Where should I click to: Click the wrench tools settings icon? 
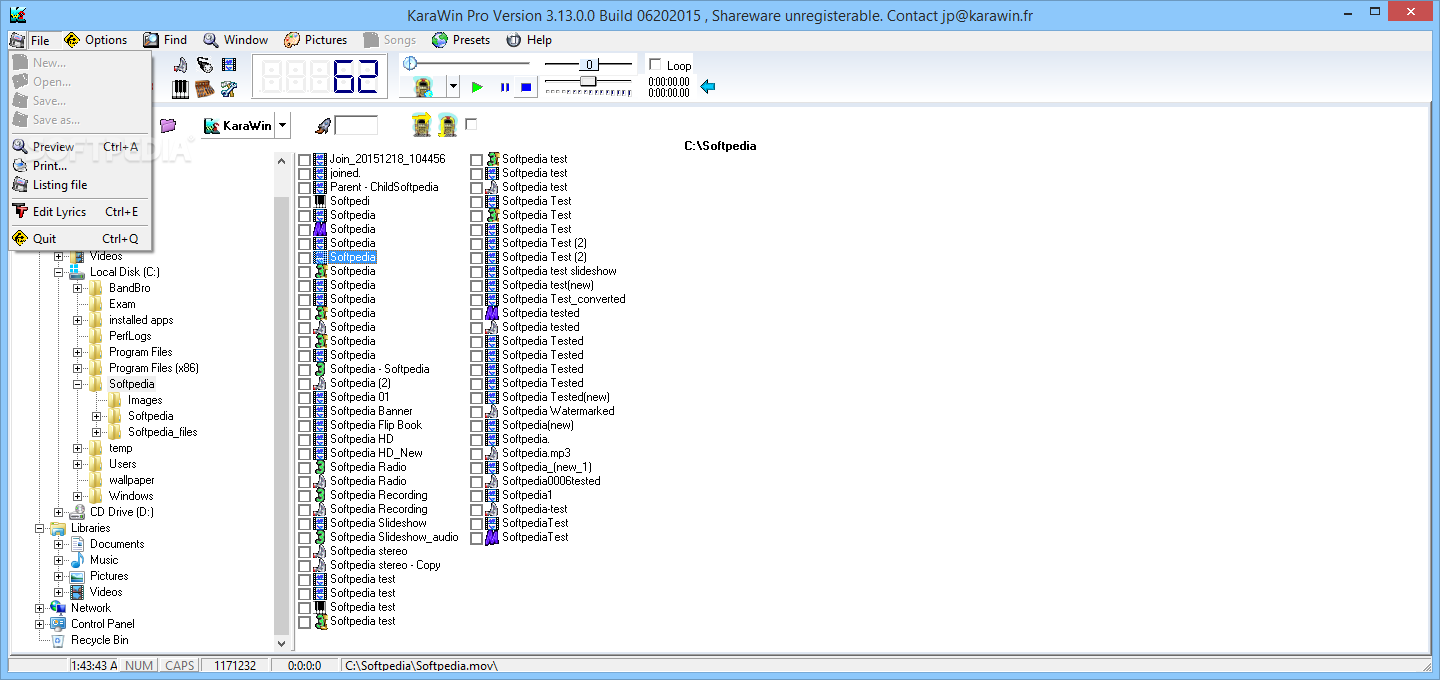pyautogui.click(x=229, y=89)
